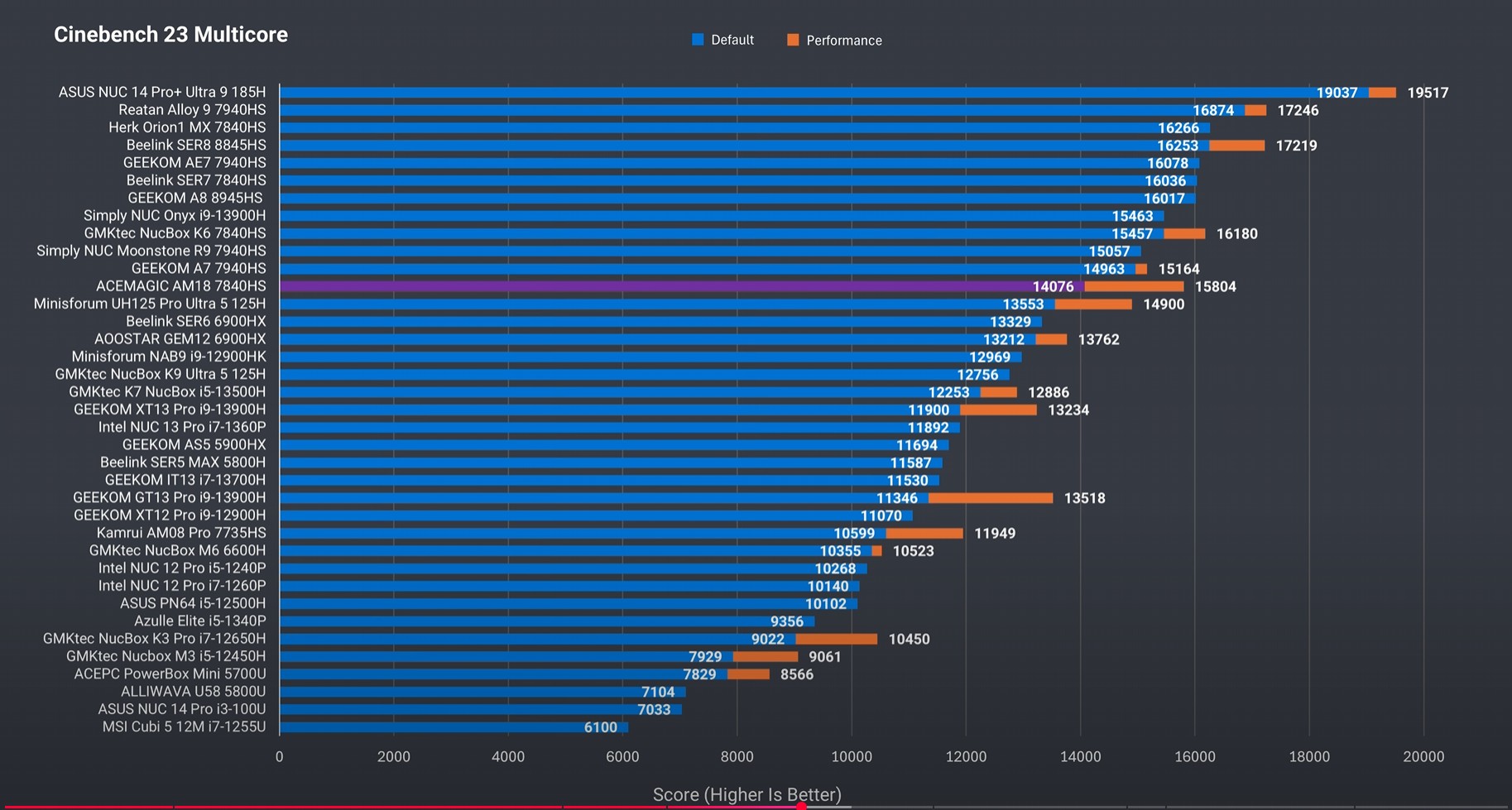Click the 19517 performance score value
The image size is (1512, 810).
(1428, 93)
